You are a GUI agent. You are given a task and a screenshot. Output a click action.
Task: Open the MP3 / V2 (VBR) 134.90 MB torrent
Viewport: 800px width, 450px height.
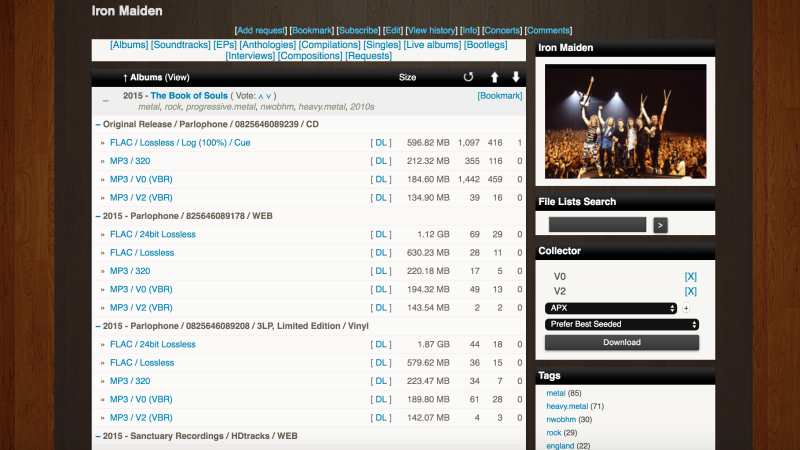tap(141, 198)
